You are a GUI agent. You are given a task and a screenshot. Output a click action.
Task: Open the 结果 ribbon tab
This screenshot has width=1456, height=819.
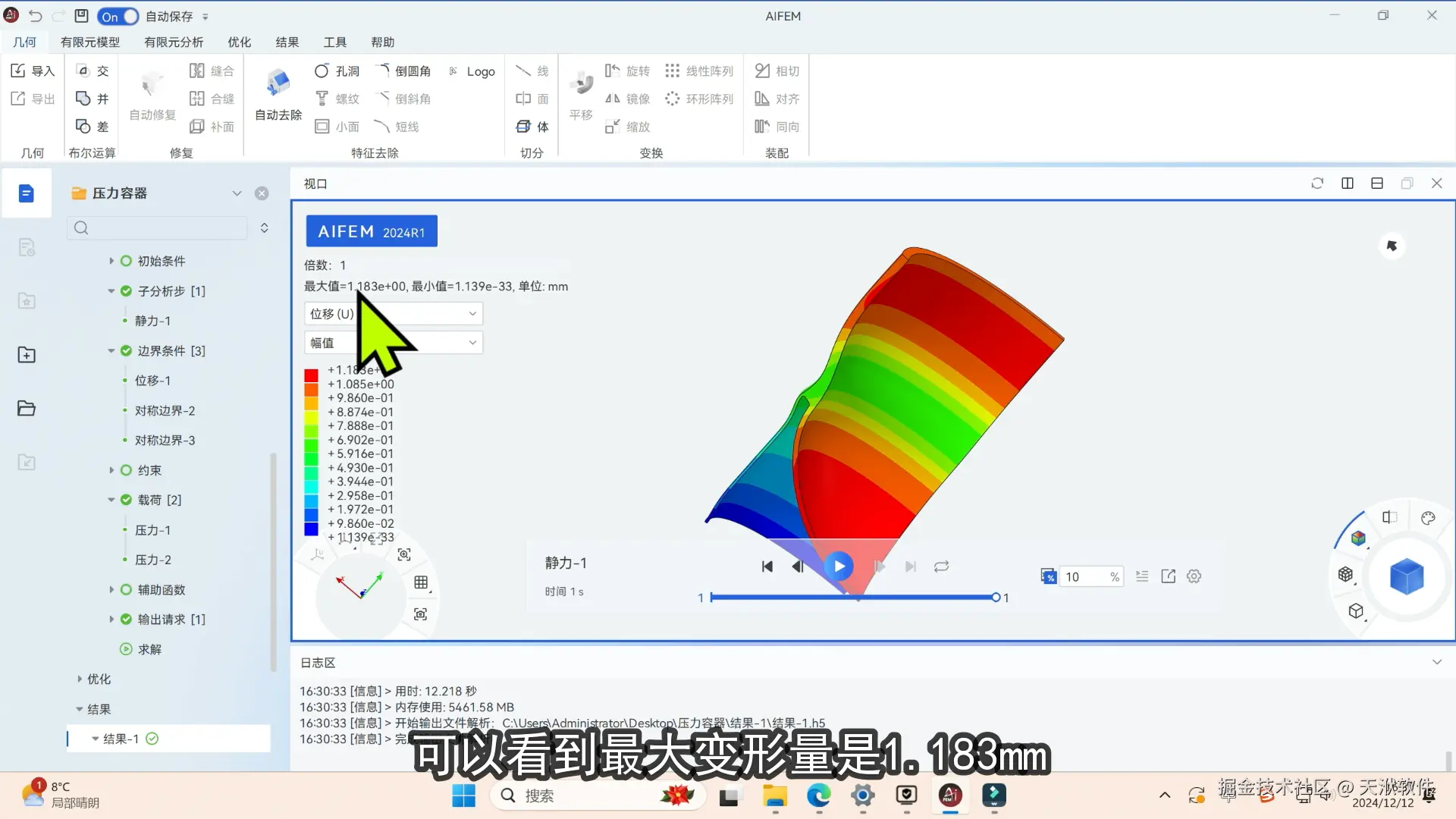coord(287,42)
